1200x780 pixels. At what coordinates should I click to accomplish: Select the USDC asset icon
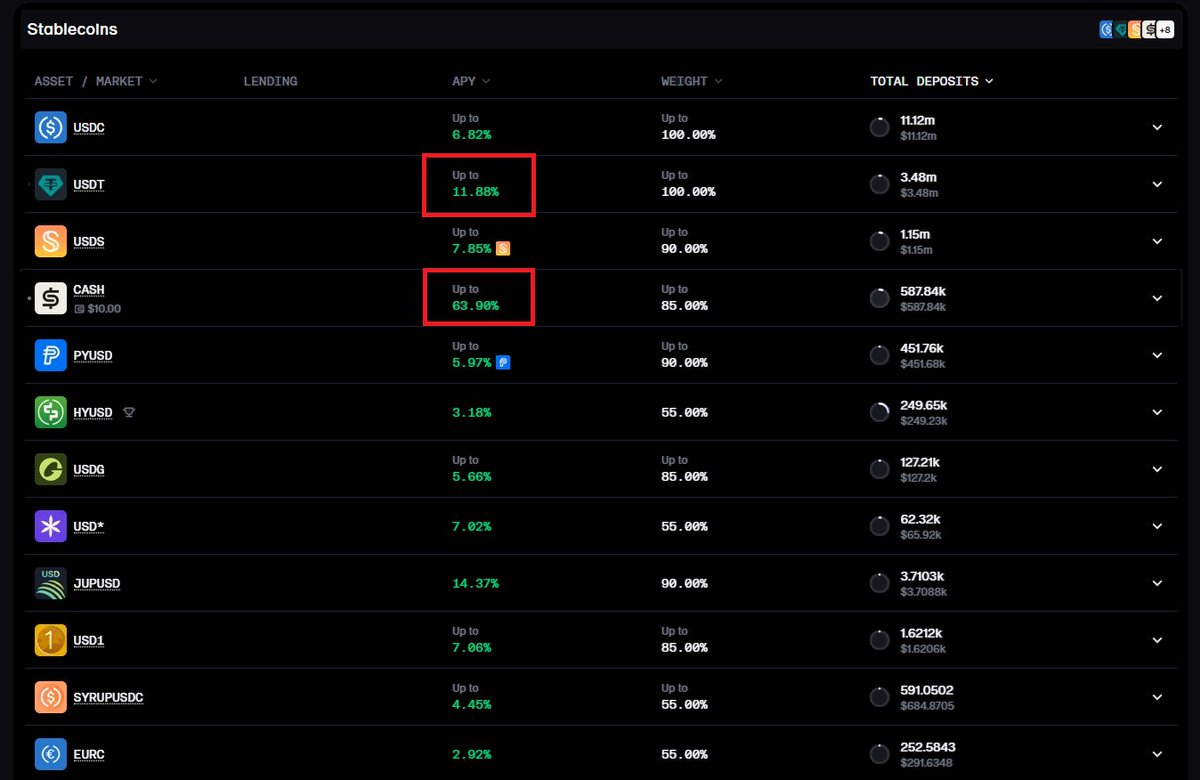coord(50,127)
